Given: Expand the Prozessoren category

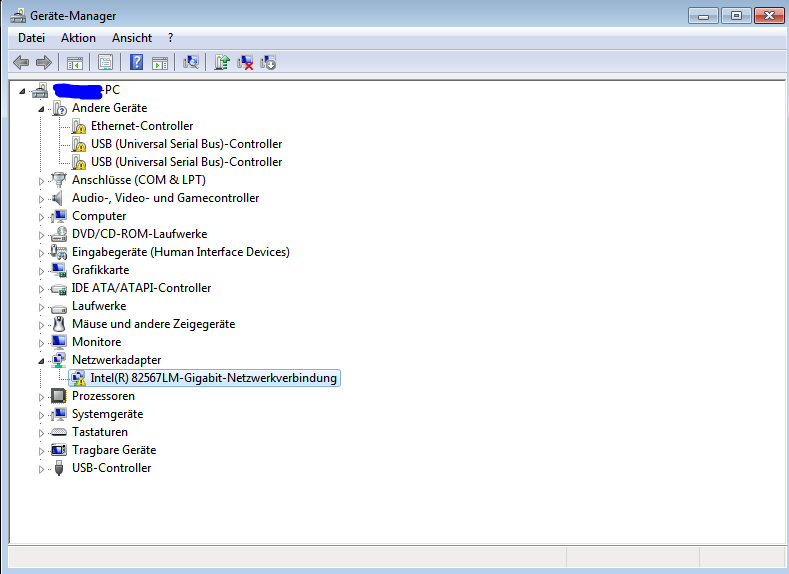Looking at the screenshot, I should [42, 396].
